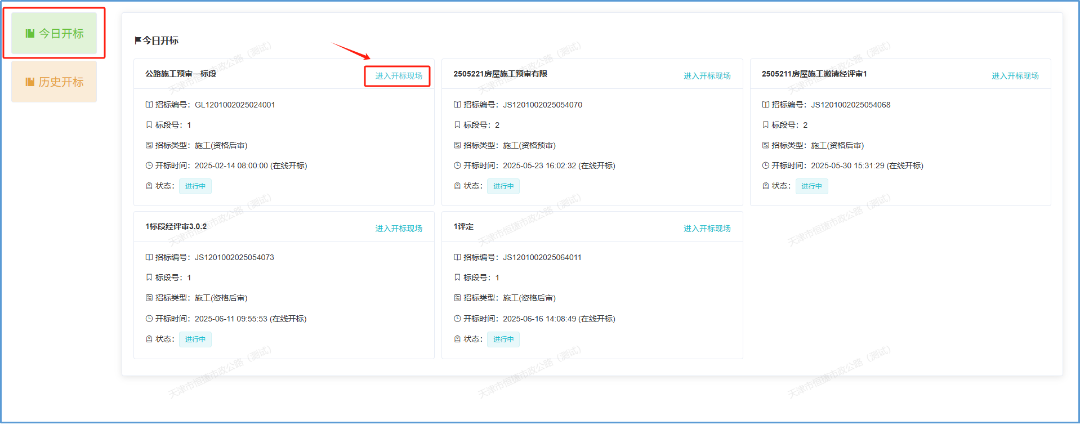Click the flag icon beside the 今日开标 heading
Viewport: 1080px width, 425px height.
pyautogui.click(x=138, y=41)
